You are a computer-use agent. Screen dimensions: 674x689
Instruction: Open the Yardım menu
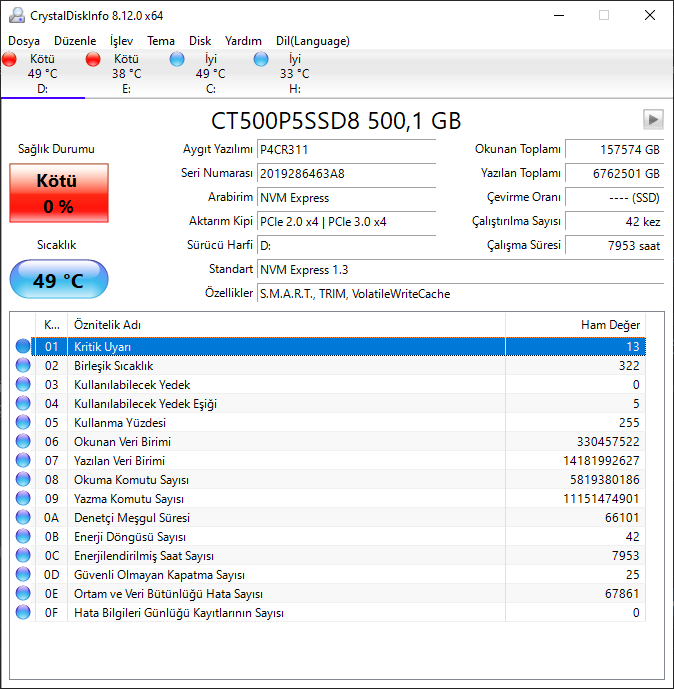(x=243, y=41)
